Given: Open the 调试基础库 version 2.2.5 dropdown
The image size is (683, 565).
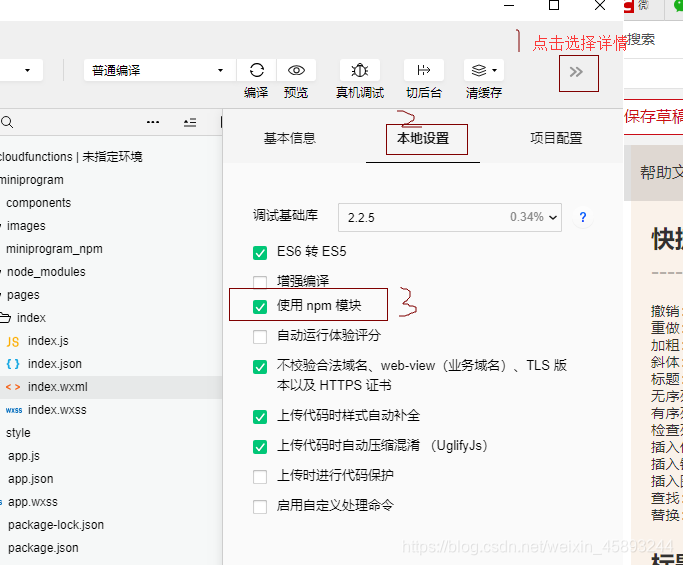Looking at the screenshot, I should (450, 217).
